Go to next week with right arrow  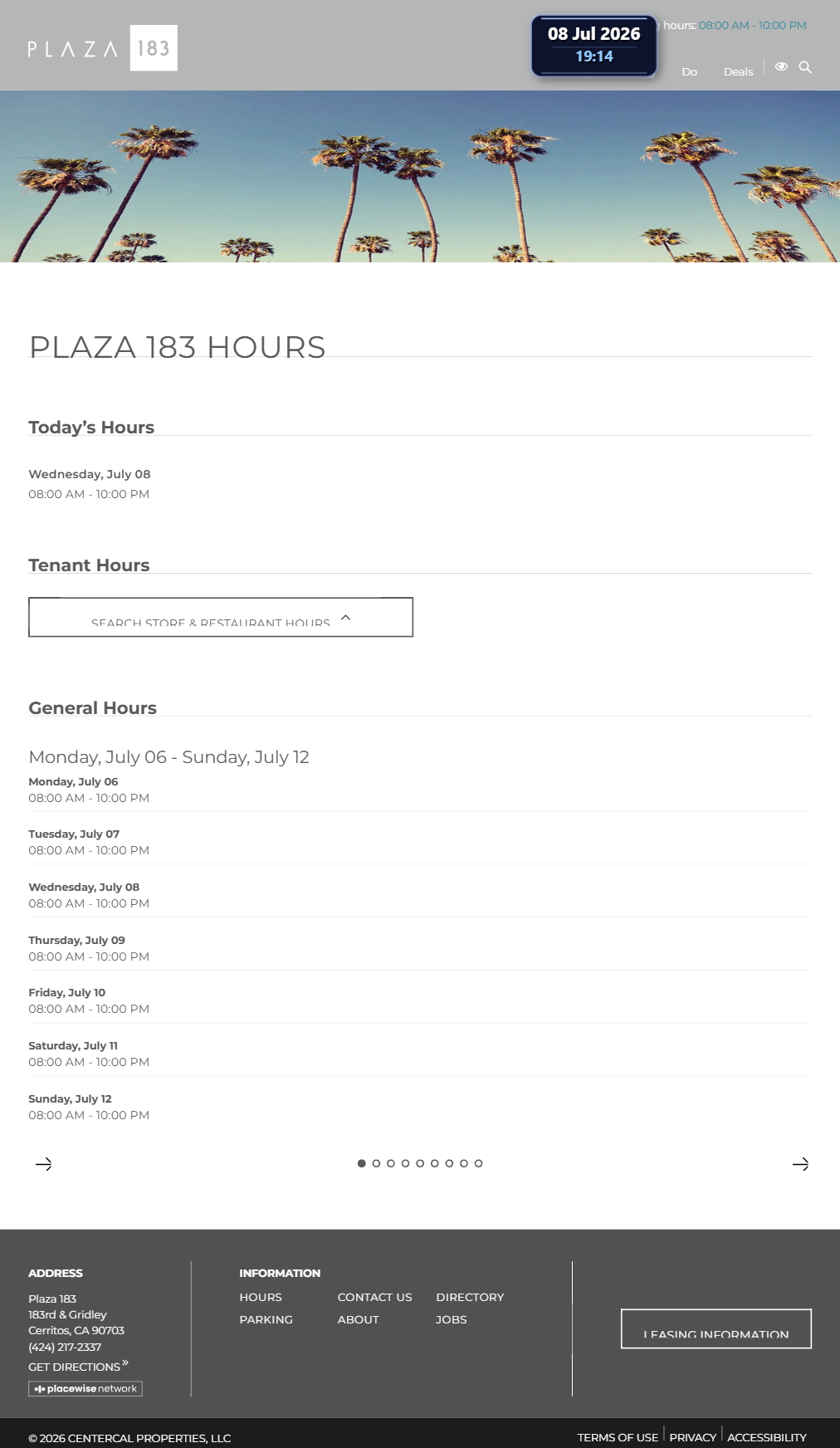tap(800, 1164)
